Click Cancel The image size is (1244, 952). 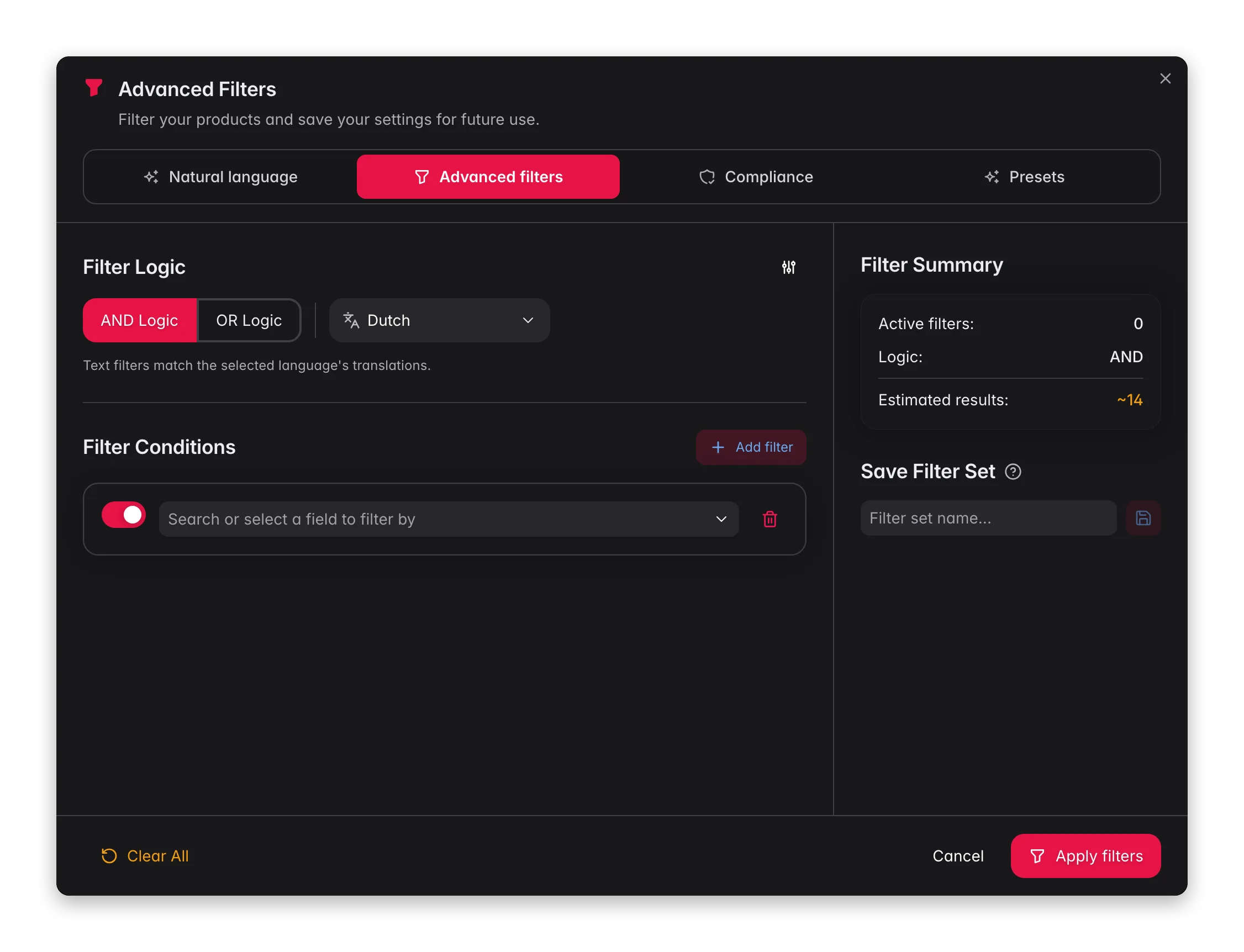point(958,856)
